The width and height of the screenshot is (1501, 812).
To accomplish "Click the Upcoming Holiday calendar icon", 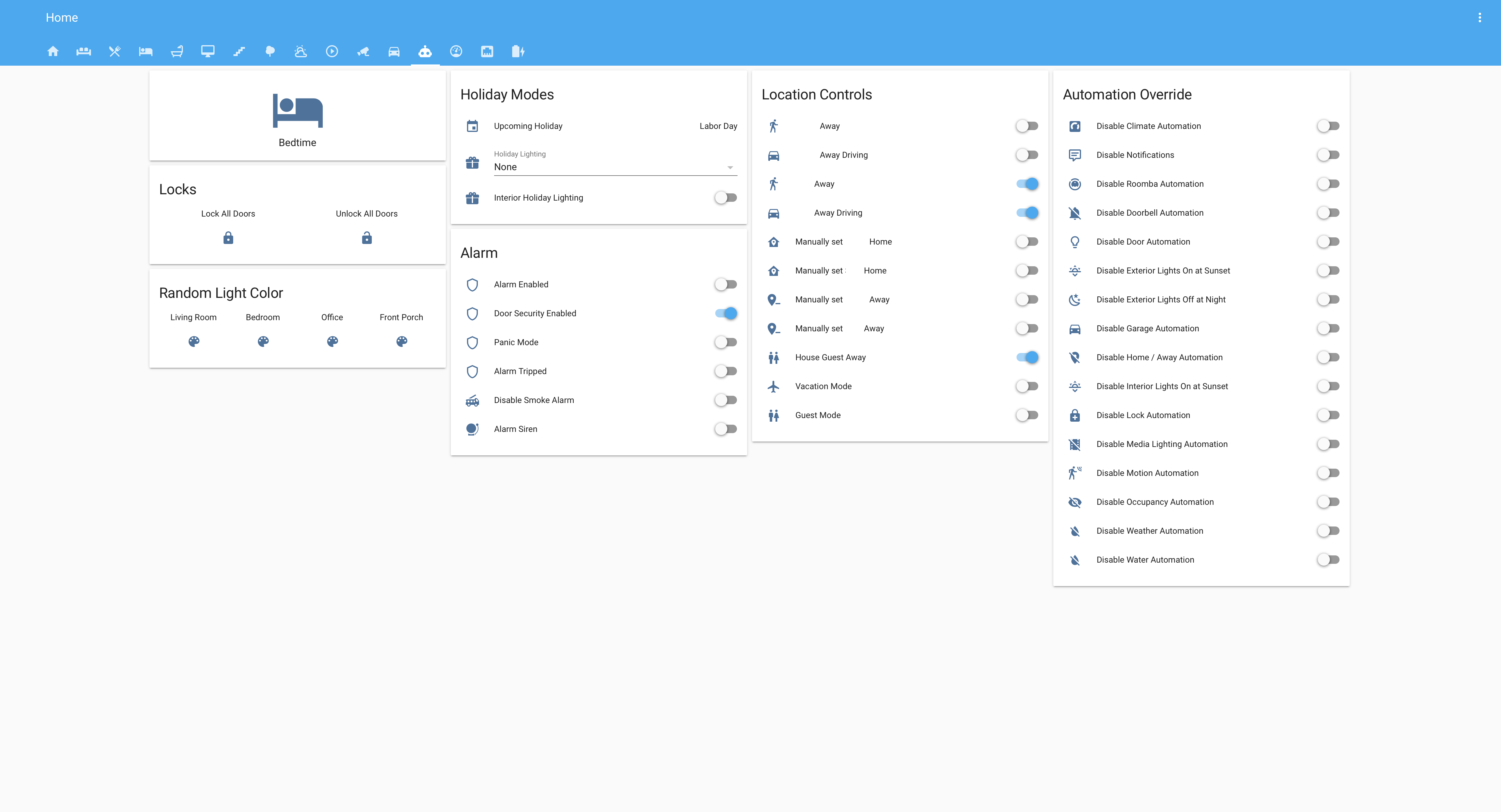I will [472, 126].
